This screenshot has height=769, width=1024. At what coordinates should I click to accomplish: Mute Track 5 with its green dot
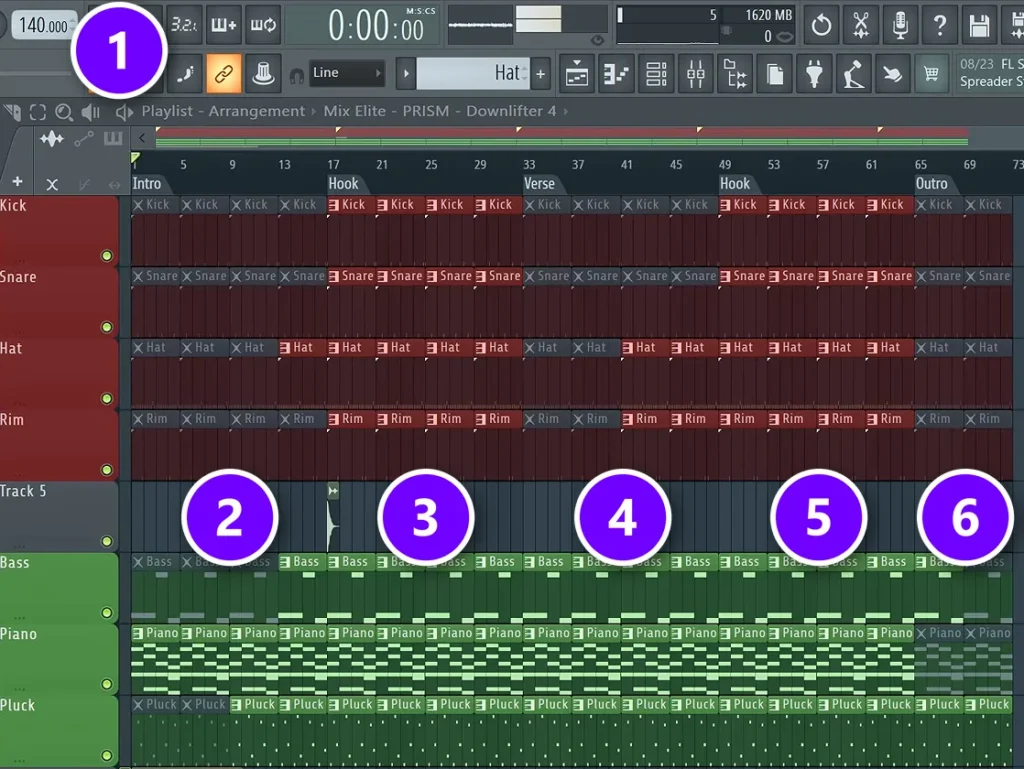pyautogui.click(x=106, y=541)
